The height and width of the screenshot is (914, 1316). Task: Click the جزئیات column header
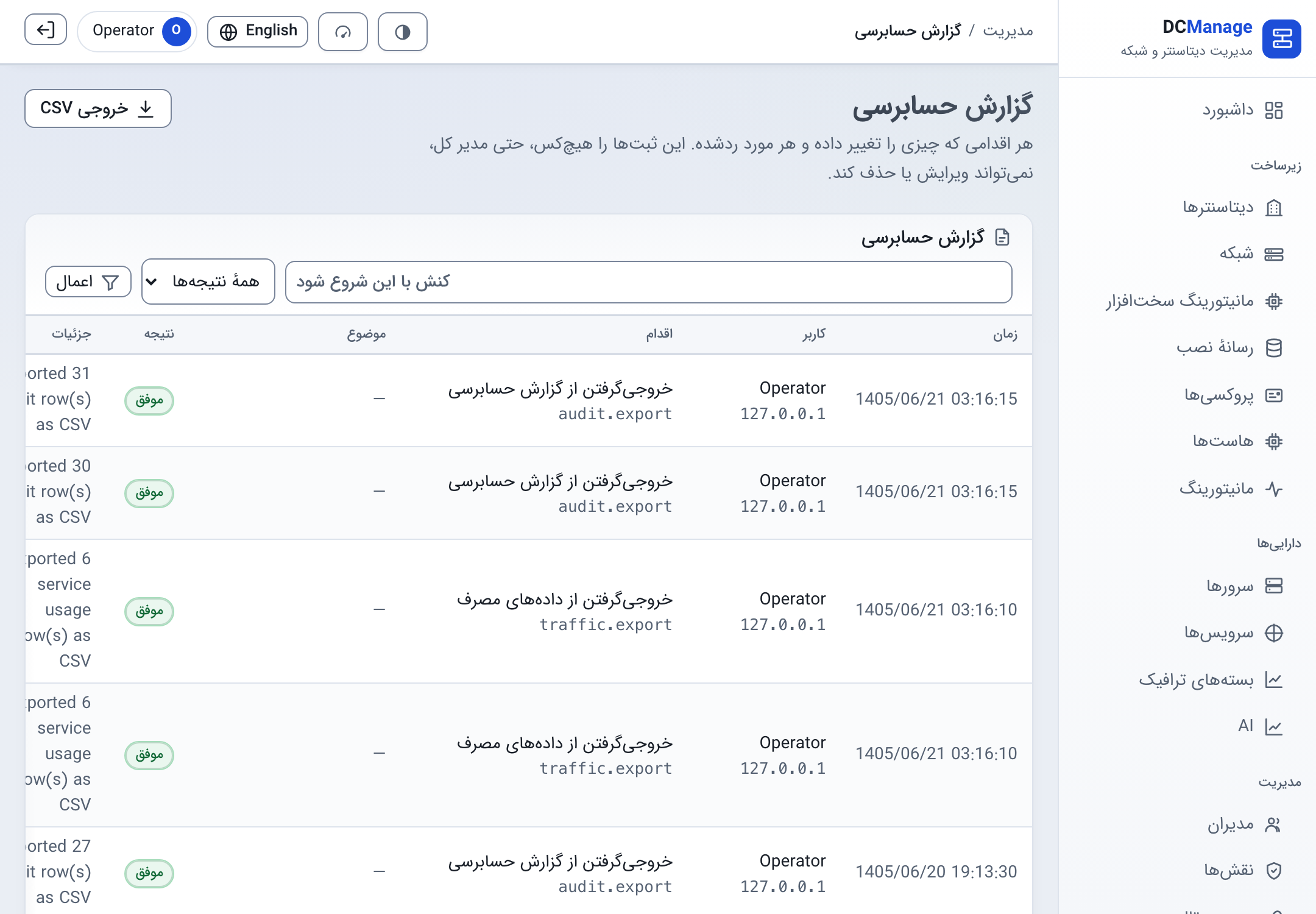pos(71,334)
